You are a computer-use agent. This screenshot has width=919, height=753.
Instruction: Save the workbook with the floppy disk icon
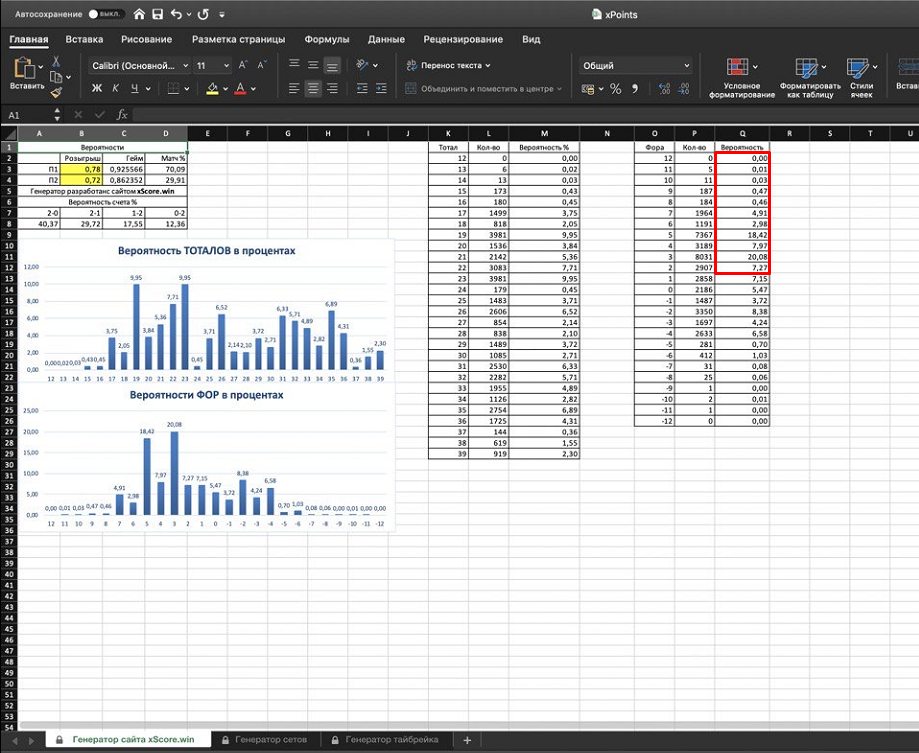coord(157,14)
